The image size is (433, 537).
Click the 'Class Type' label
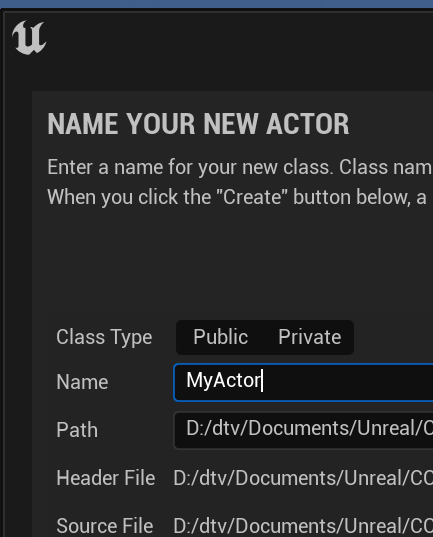[x=104, y=337]
